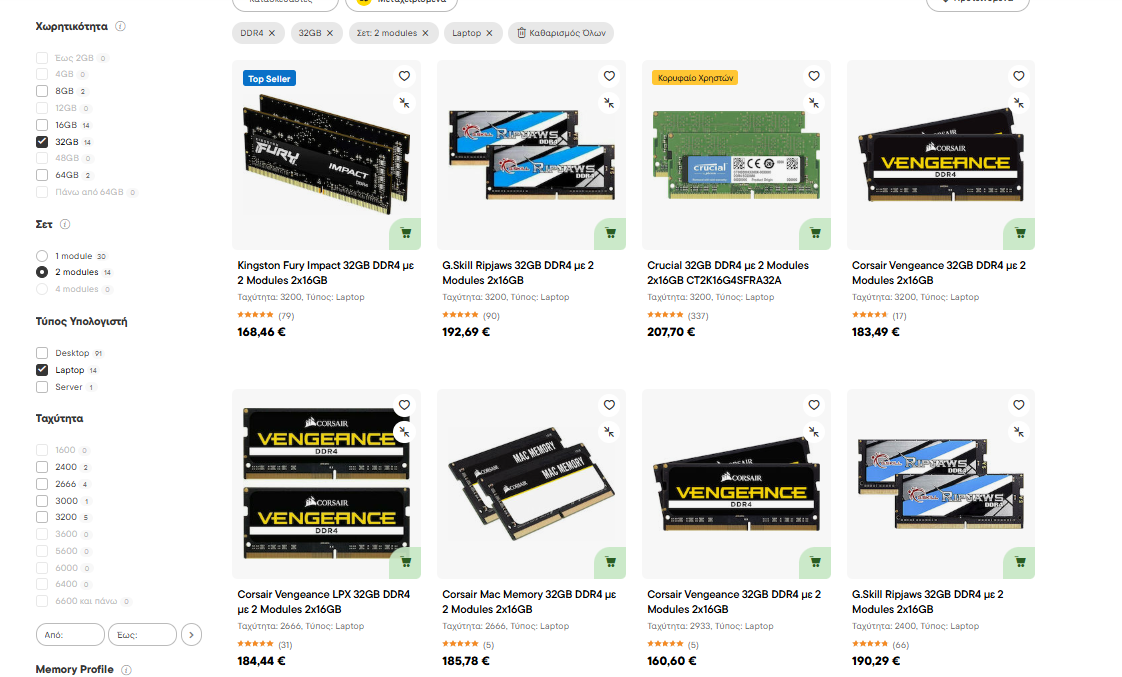Add Corsair Mac Memory to cart
This screenshot has height=677, width=1122.
(x=610, y=562)
